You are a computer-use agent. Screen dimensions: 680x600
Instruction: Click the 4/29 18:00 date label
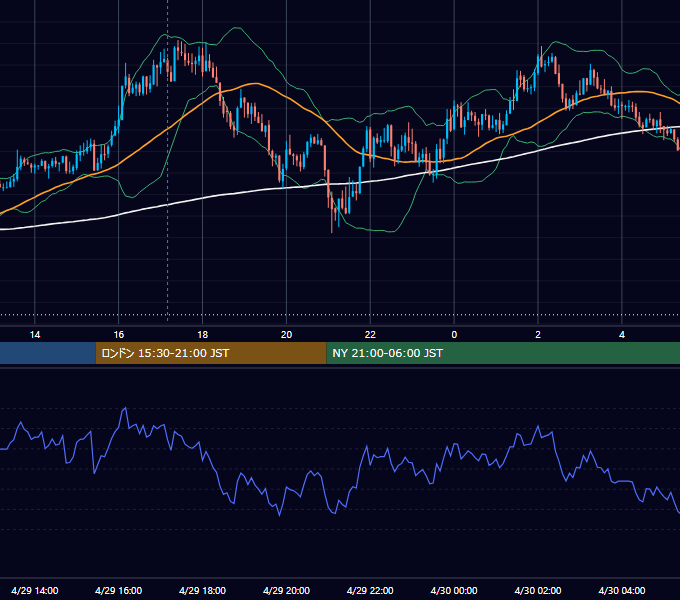(x=203, y=590)
